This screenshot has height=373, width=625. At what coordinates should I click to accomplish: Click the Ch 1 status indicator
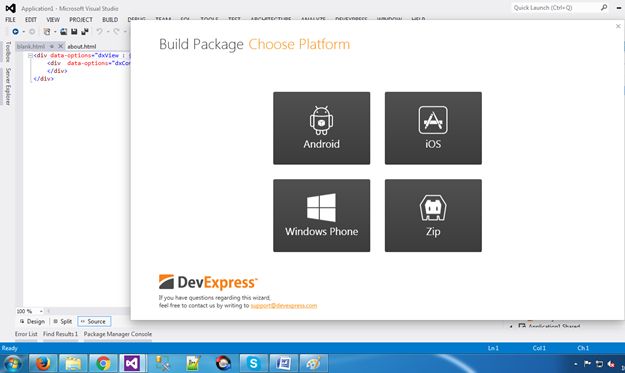[583, 348]
